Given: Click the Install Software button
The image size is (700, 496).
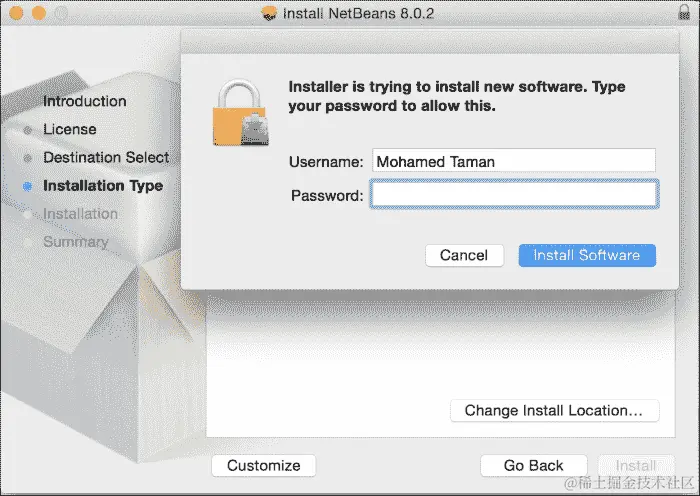Looking at the screenshot, I should [x=587, y=255].
